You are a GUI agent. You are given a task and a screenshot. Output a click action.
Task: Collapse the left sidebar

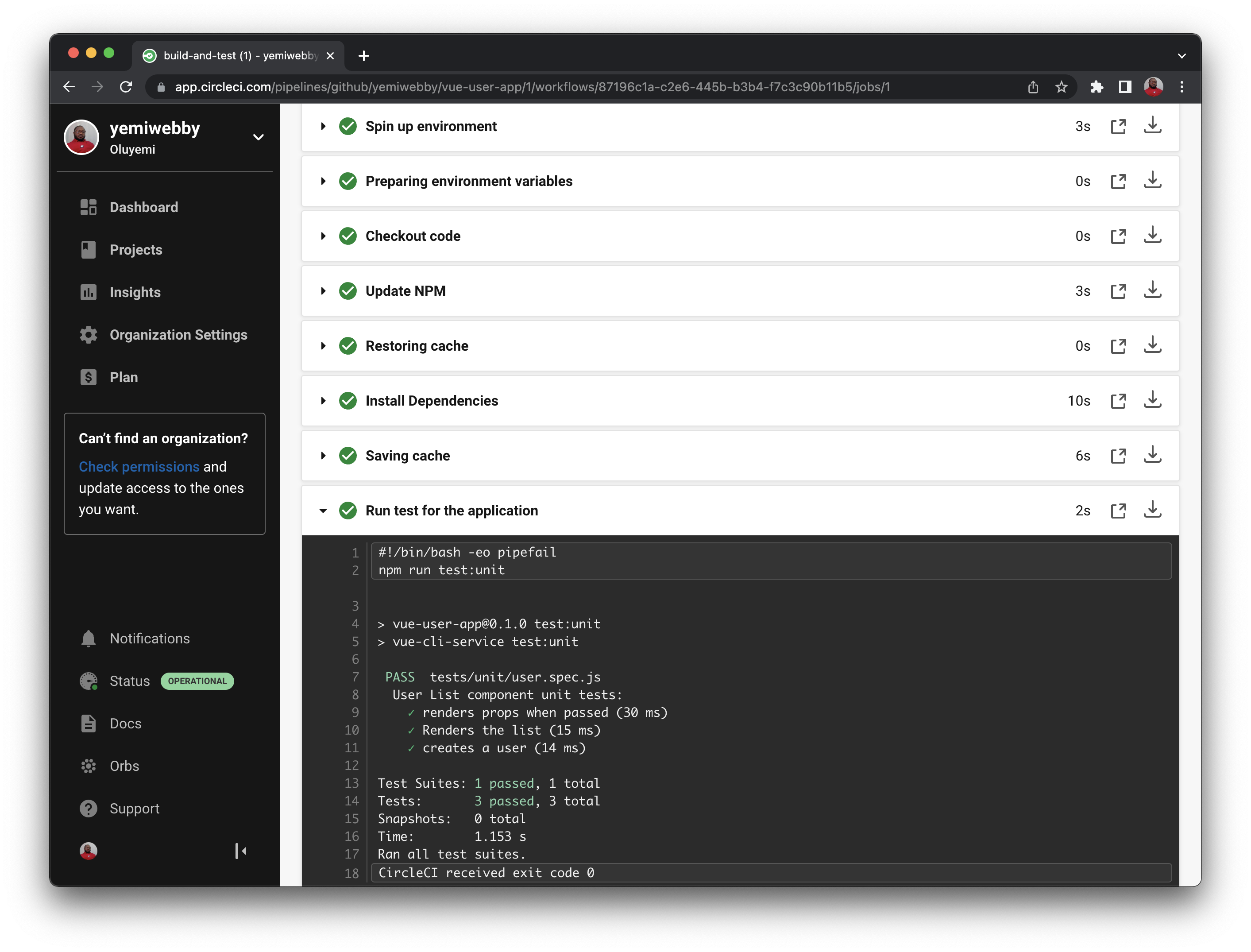point(241,851)
